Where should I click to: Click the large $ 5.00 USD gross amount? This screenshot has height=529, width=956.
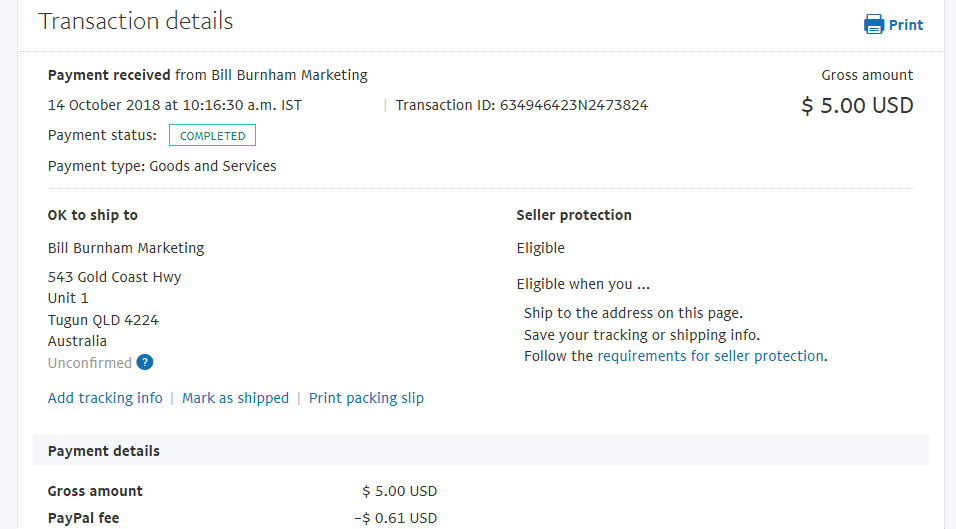(857, 105)
